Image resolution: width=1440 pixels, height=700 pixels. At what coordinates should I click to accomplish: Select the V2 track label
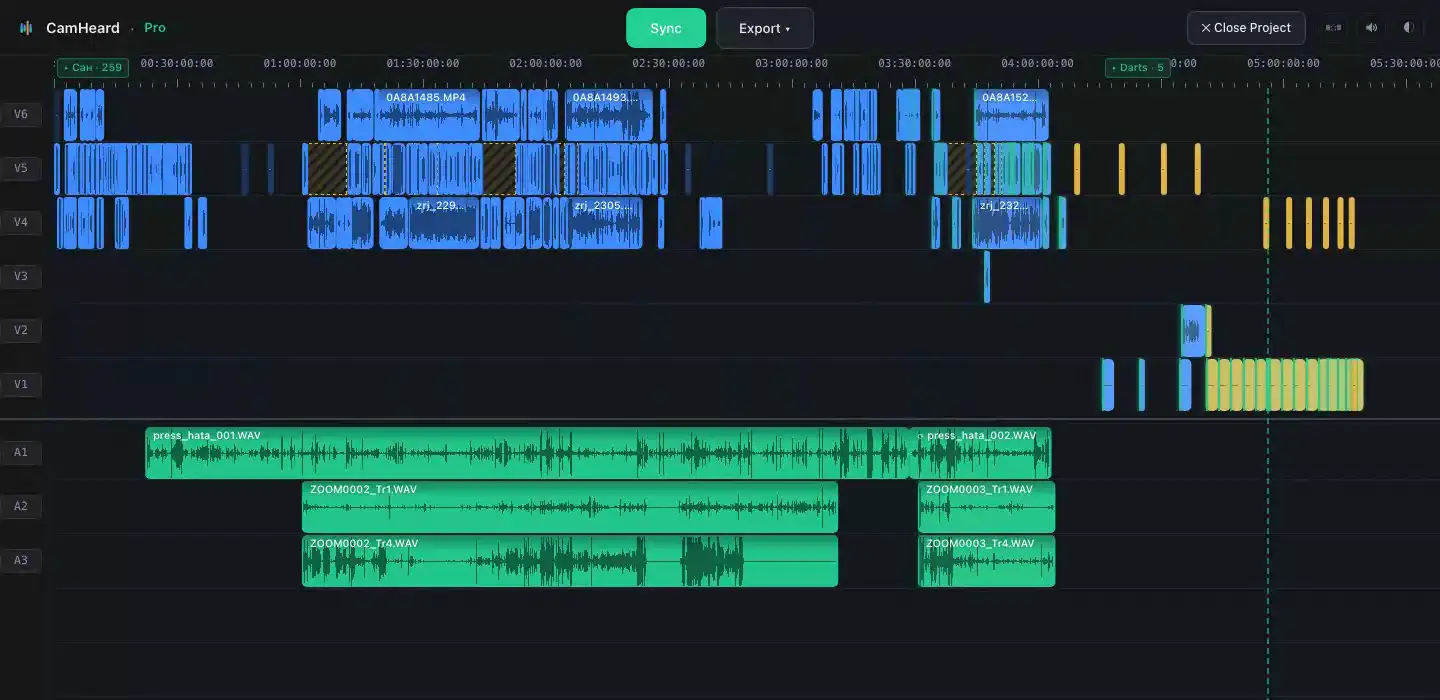(x=21, y=330)
